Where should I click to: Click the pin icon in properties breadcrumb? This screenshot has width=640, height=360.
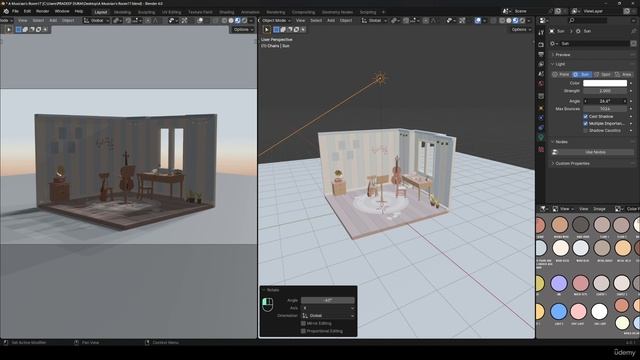click(x=633, y=31)
